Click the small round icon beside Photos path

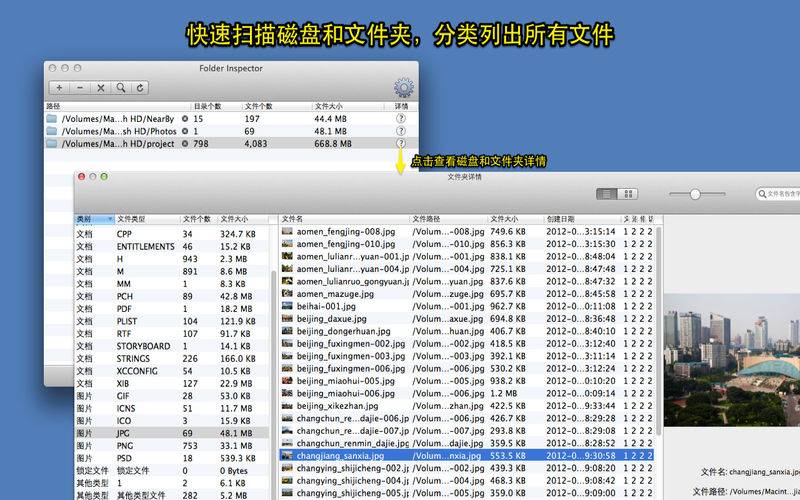184,131
